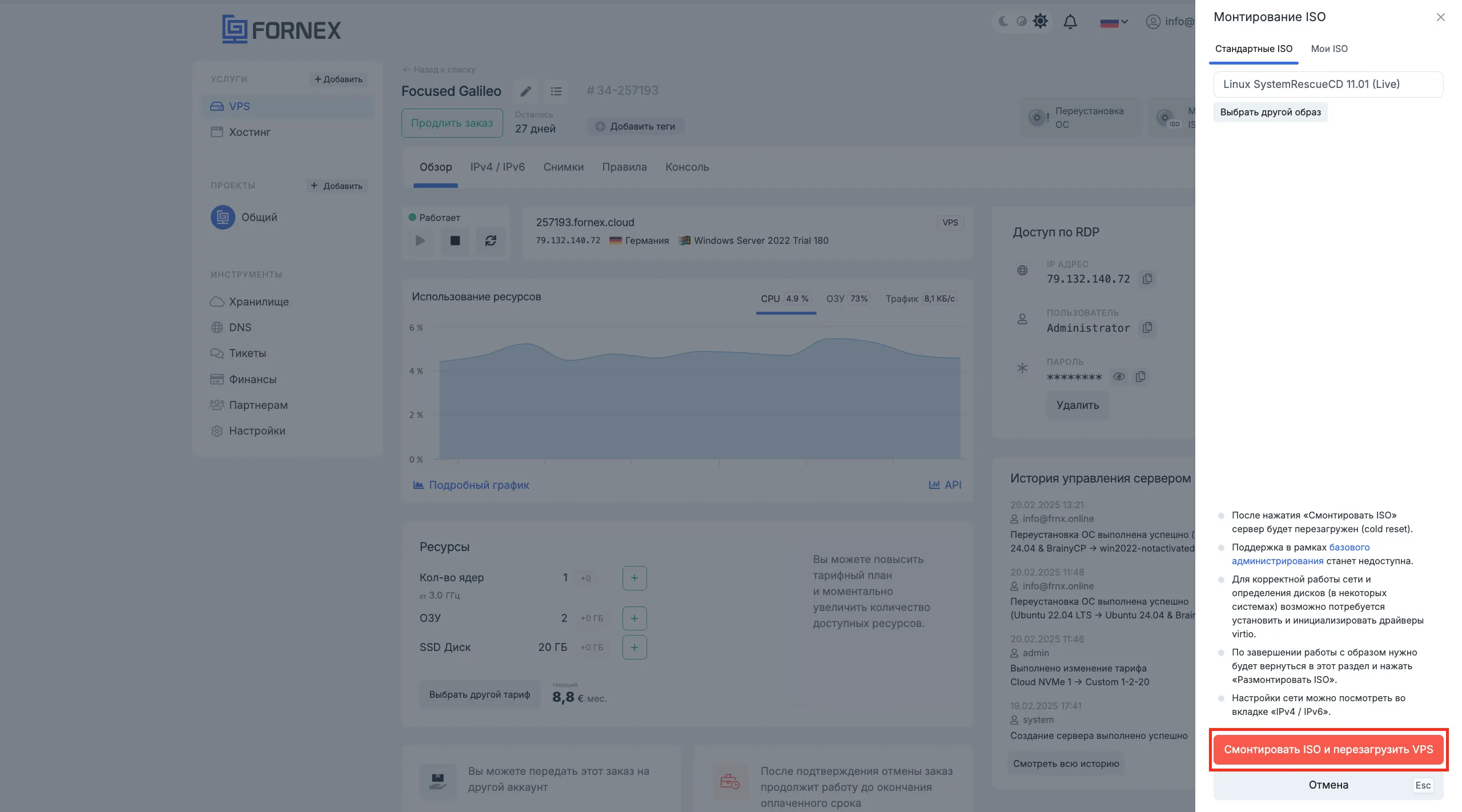Click server ID #34-257193
The image size is (1462, 812).
[x=622, y=91]
